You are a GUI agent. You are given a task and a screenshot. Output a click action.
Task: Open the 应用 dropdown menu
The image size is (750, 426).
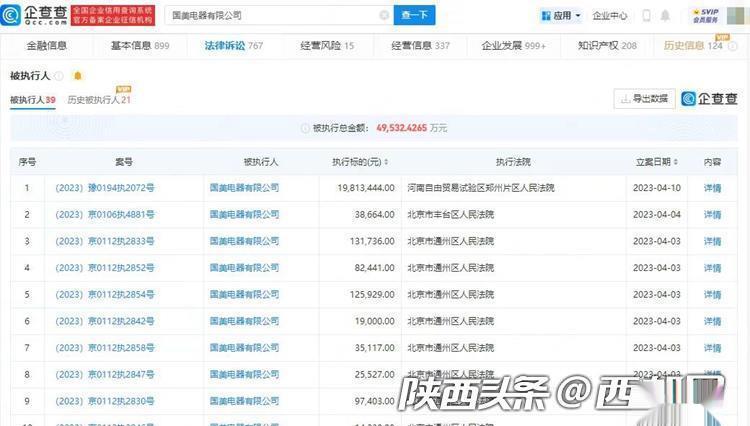click(561, 16)
